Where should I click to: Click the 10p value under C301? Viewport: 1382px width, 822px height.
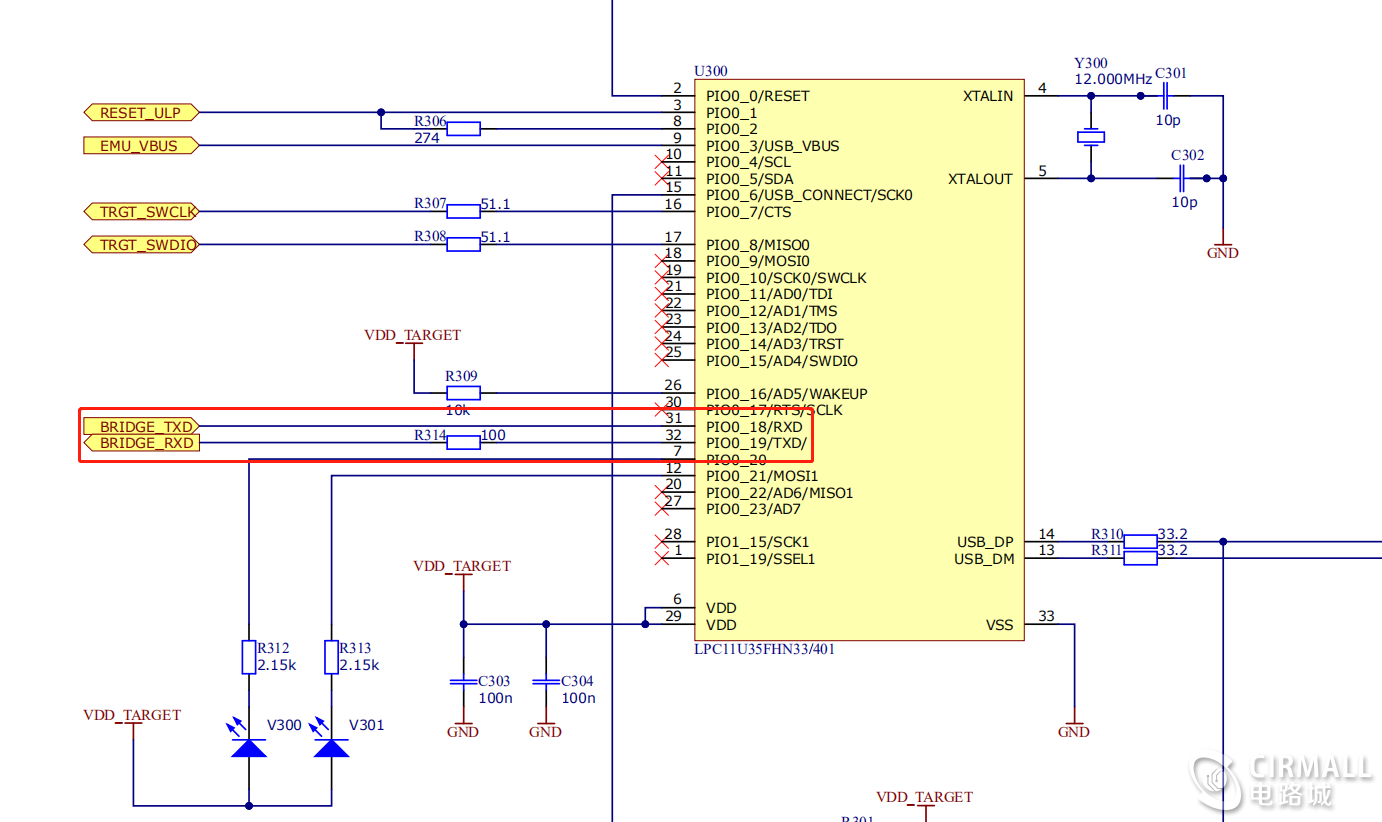pos(1168,119)
